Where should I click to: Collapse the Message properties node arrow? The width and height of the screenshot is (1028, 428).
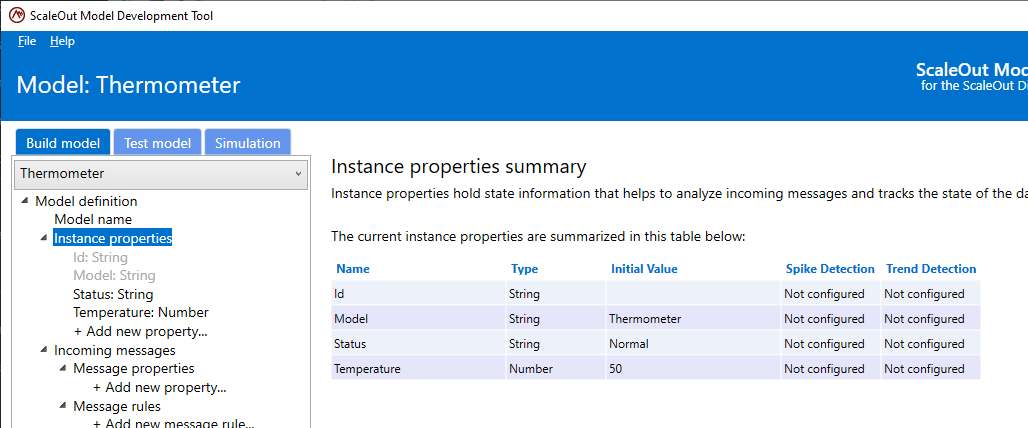pyautogui.click(x=64, y=369)
